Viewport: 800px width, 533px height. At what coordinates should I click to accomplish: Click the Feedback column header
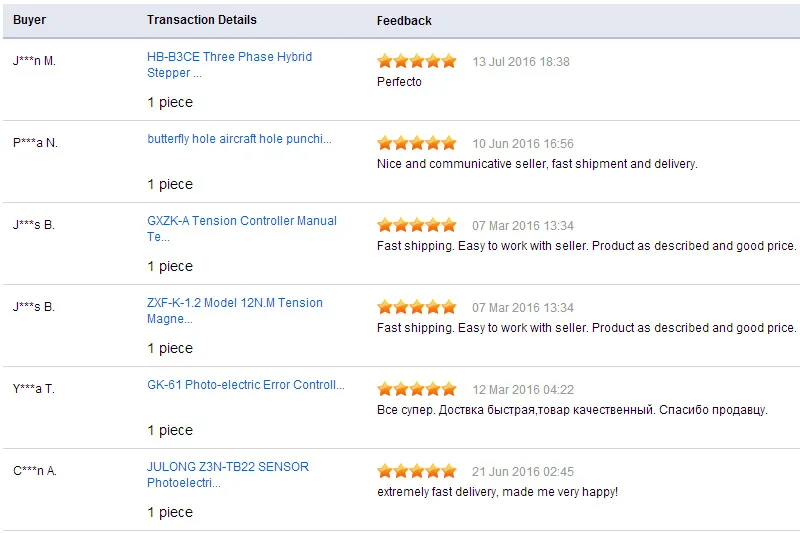point(404,20)
